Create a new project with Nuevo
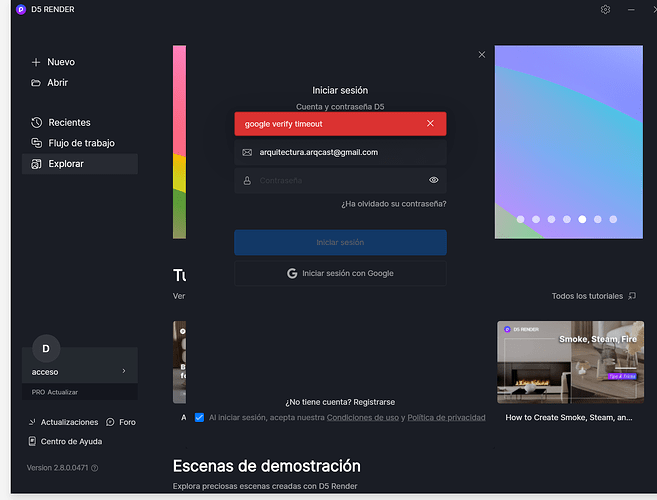This screenshot has width=657, height=500. tap(53, 62)
